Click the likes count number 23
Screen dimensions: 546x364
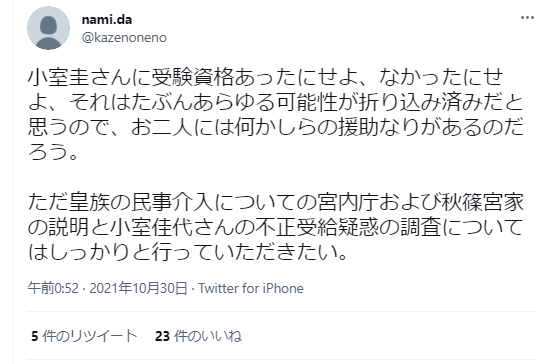coord(162,336)
